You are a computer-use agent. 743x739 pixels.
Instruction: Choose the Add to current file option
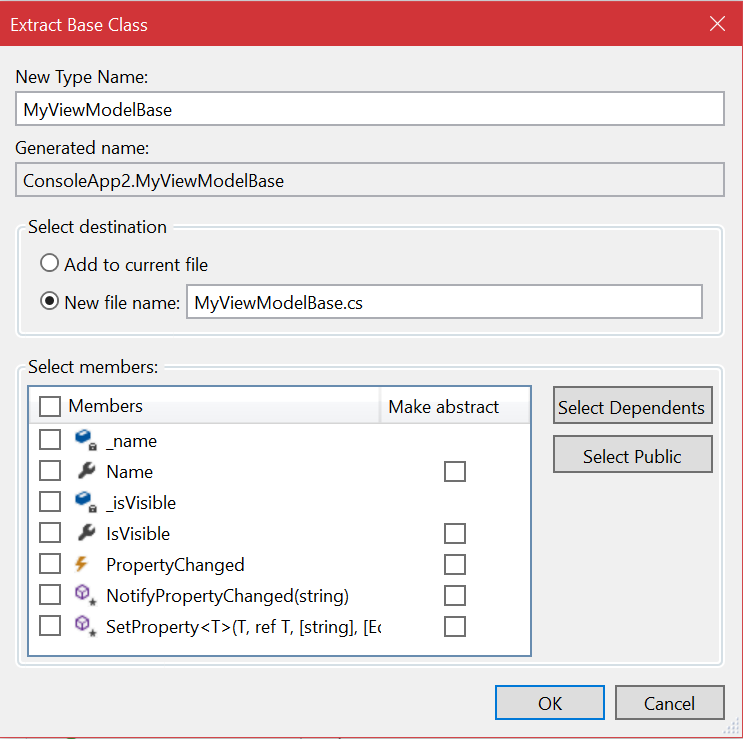[50, 265]
